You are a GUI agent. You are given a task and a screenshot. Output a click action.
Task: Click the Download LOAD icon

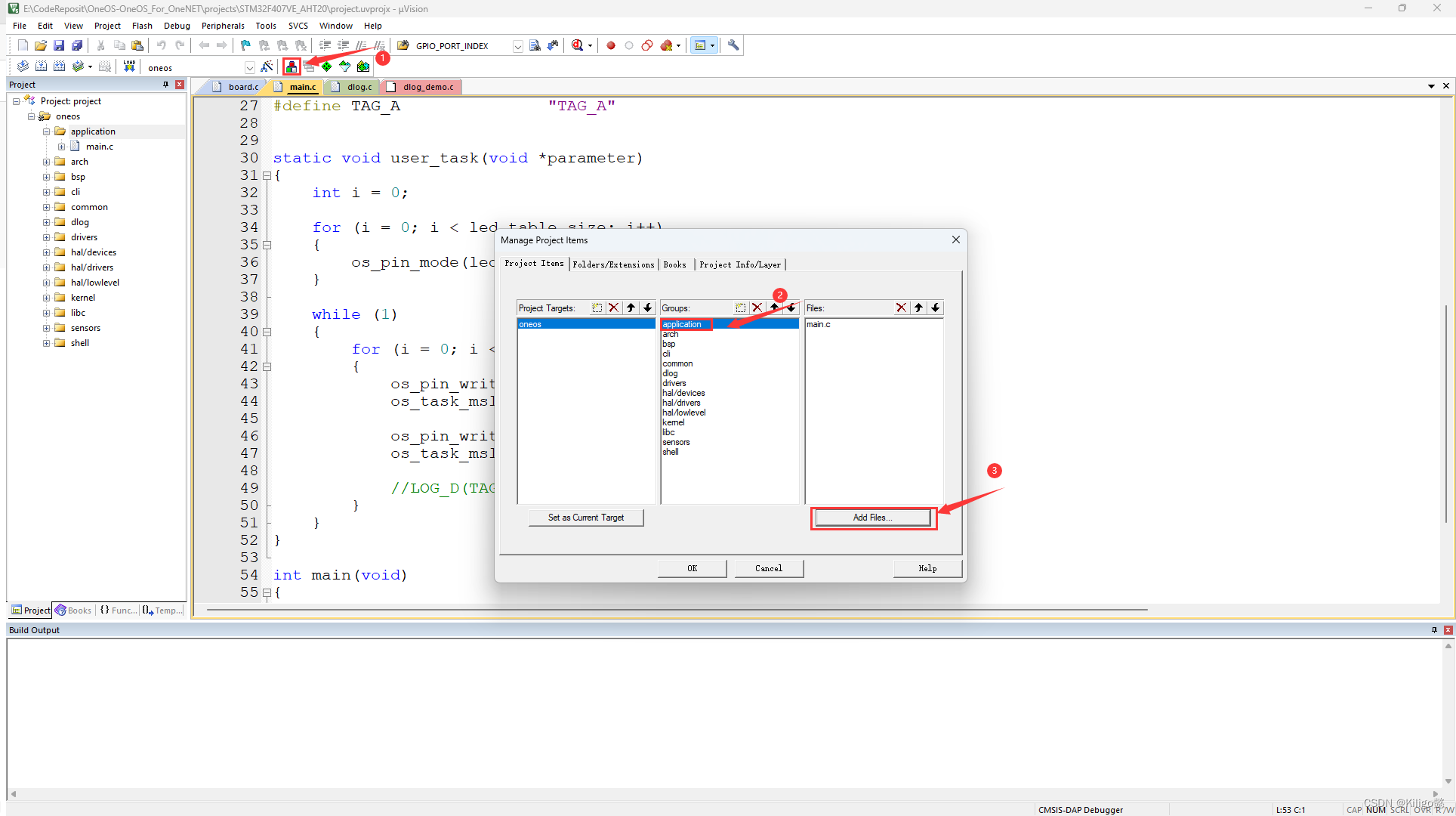click(x=129, y=66)
